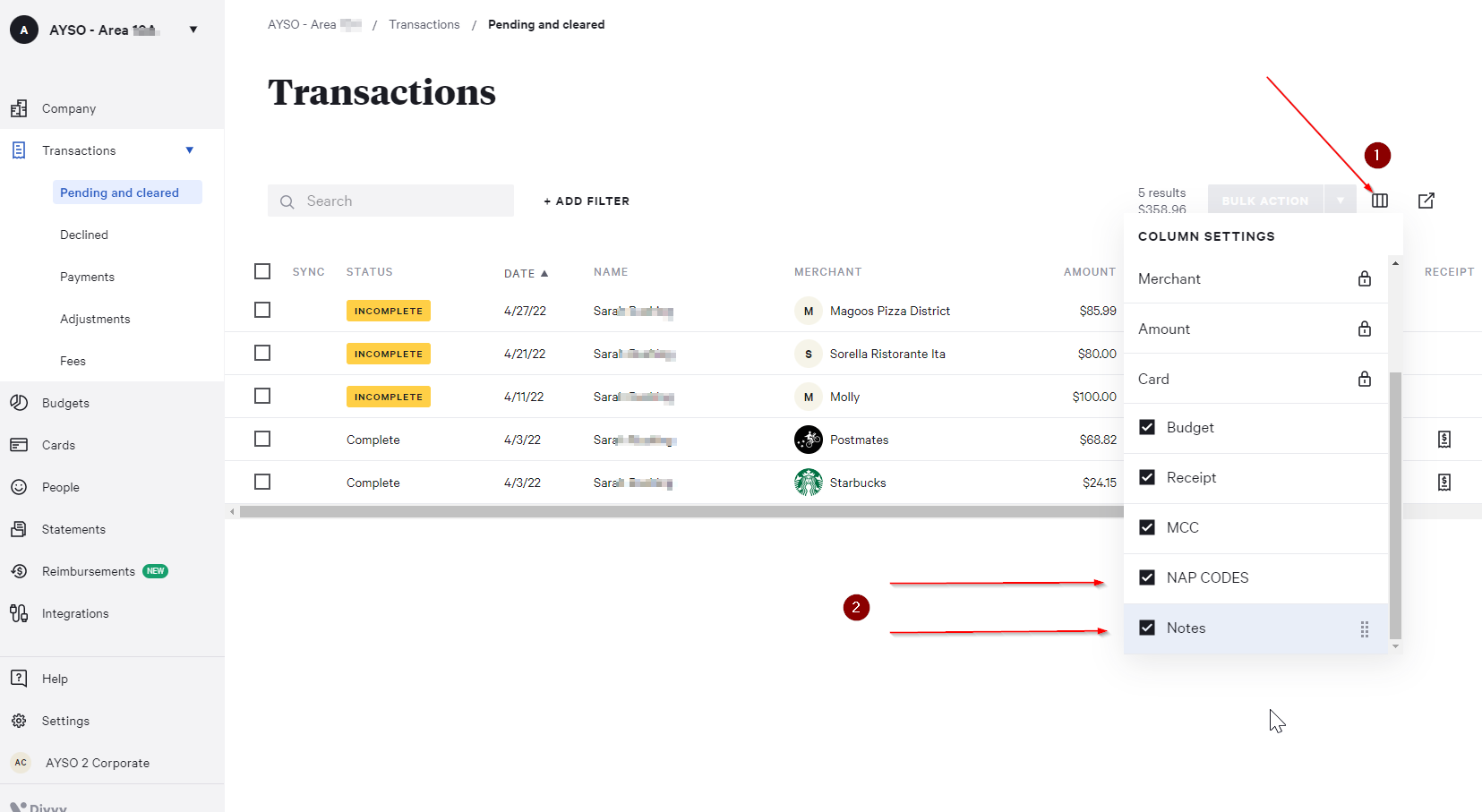The width and height of the screenshot is (1482, 812).
Task: Open the Bulk Action dropdown arrow
Action: click(x=1340, y=201)
